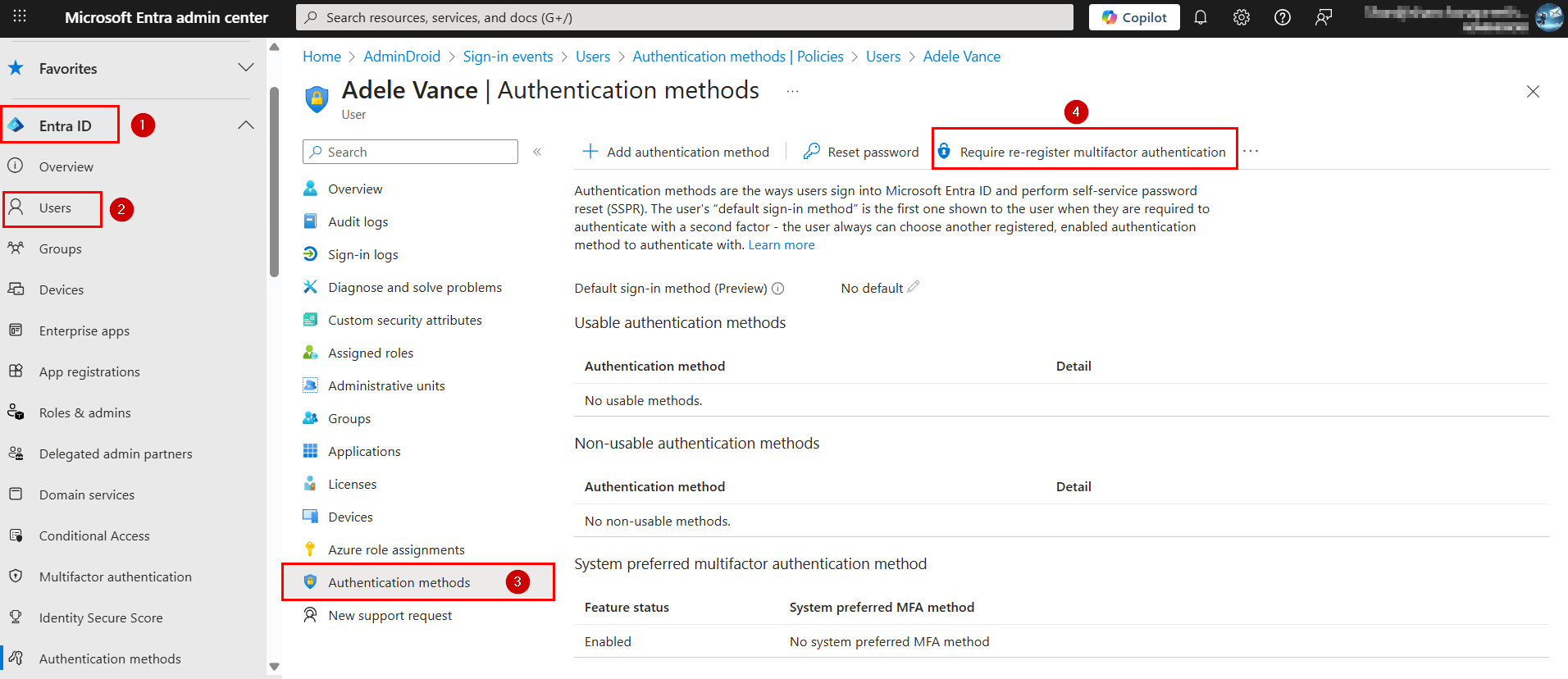The image size is (1568, 679).
Task: Open the settings gear icon
Action: 1242,17
